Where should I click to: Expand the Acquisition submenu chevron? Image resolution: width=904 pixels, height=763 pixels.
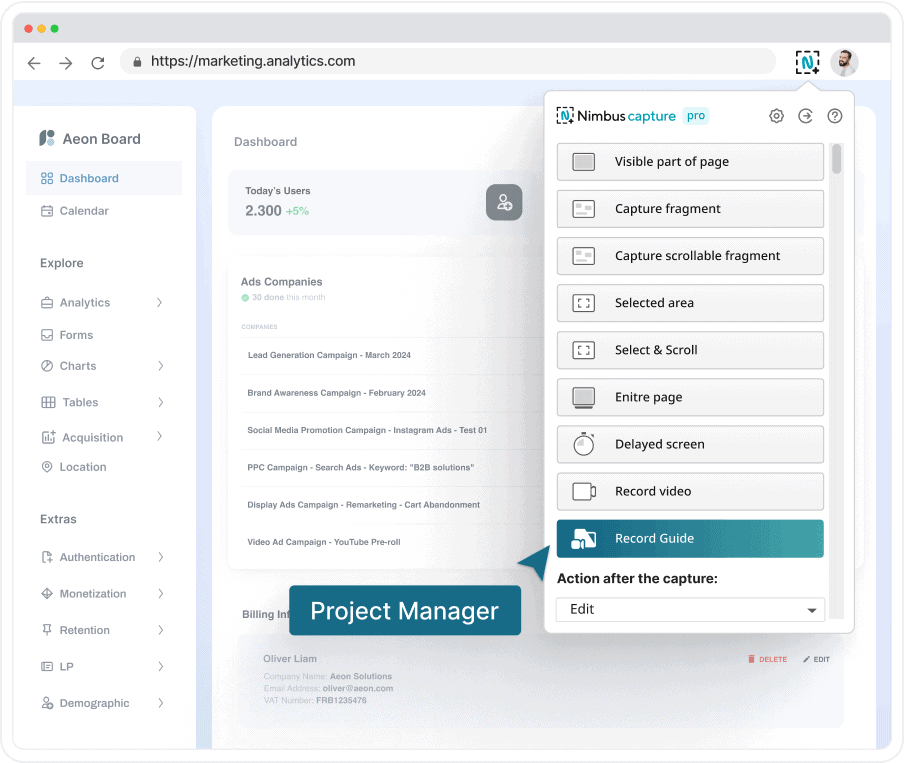160,437
